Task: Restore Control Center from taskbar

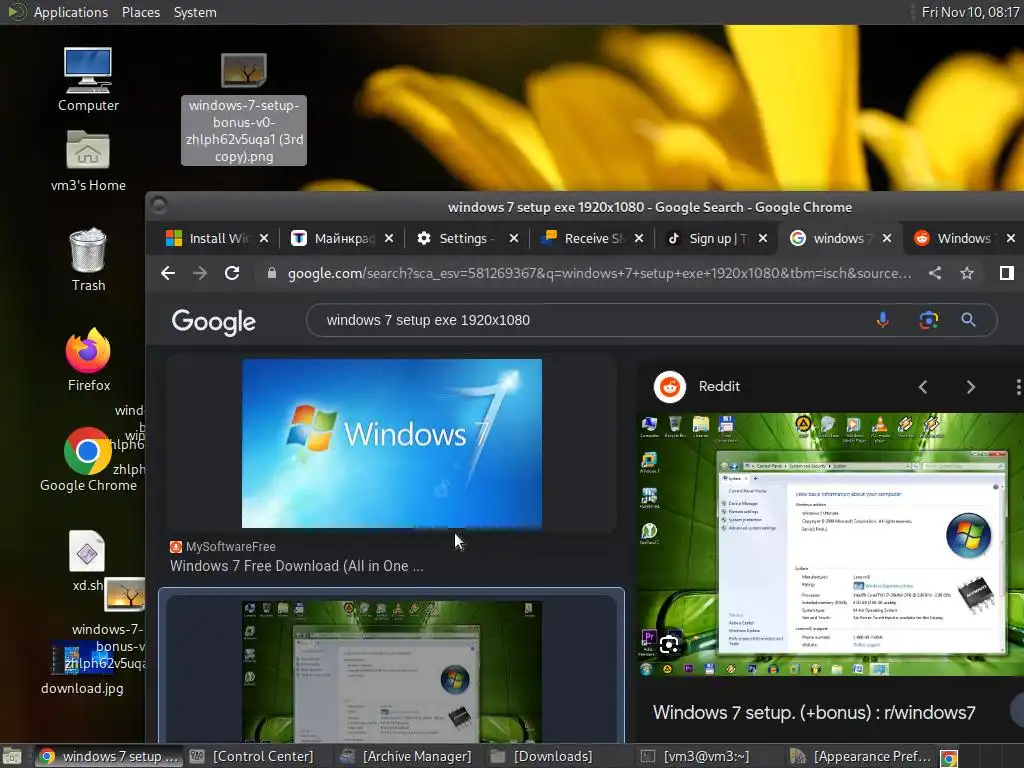Action: [x=253, y=756]
